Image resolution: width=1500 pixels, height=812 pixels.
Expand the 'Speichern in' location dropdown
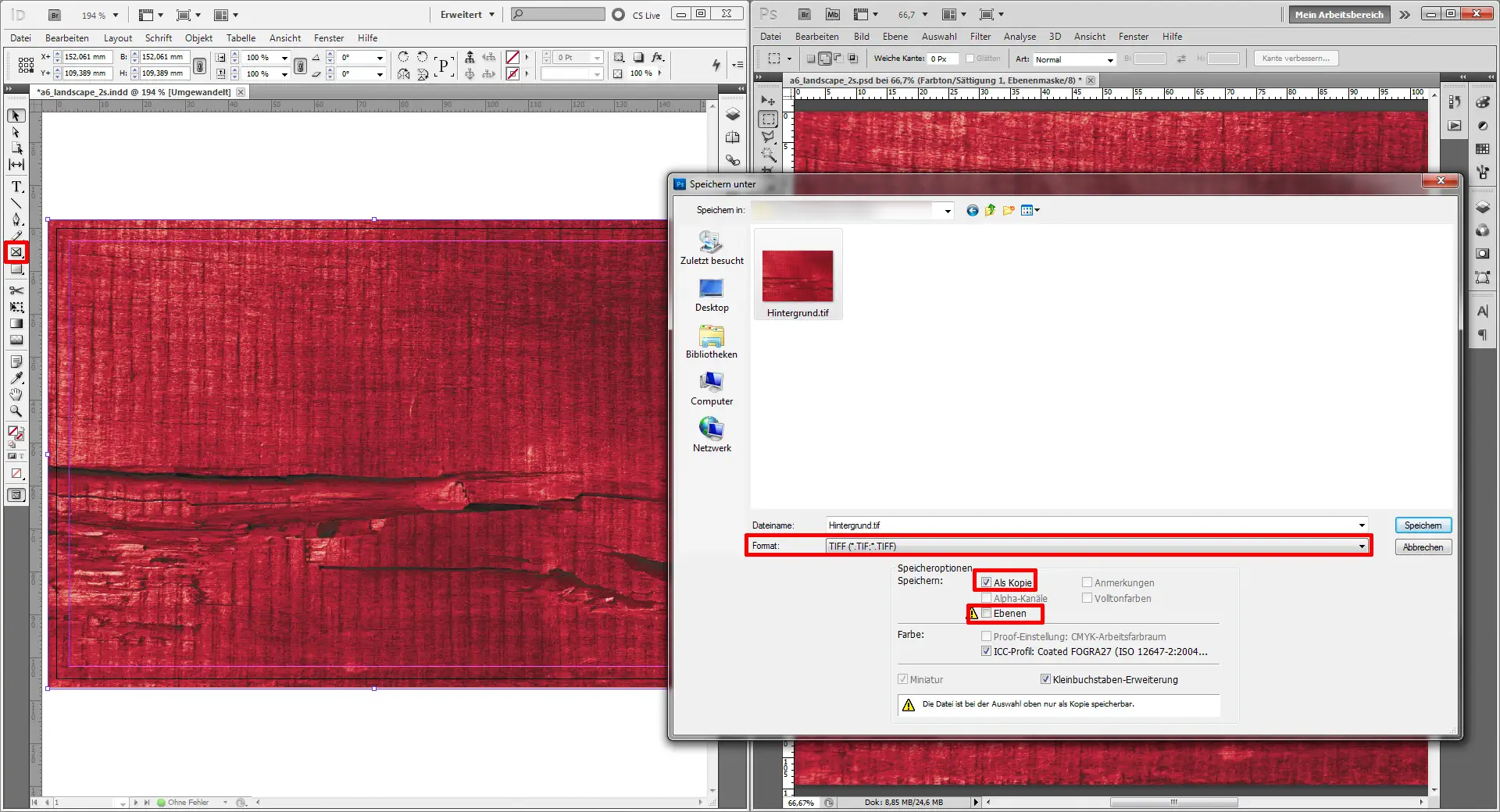click(947, 210)
